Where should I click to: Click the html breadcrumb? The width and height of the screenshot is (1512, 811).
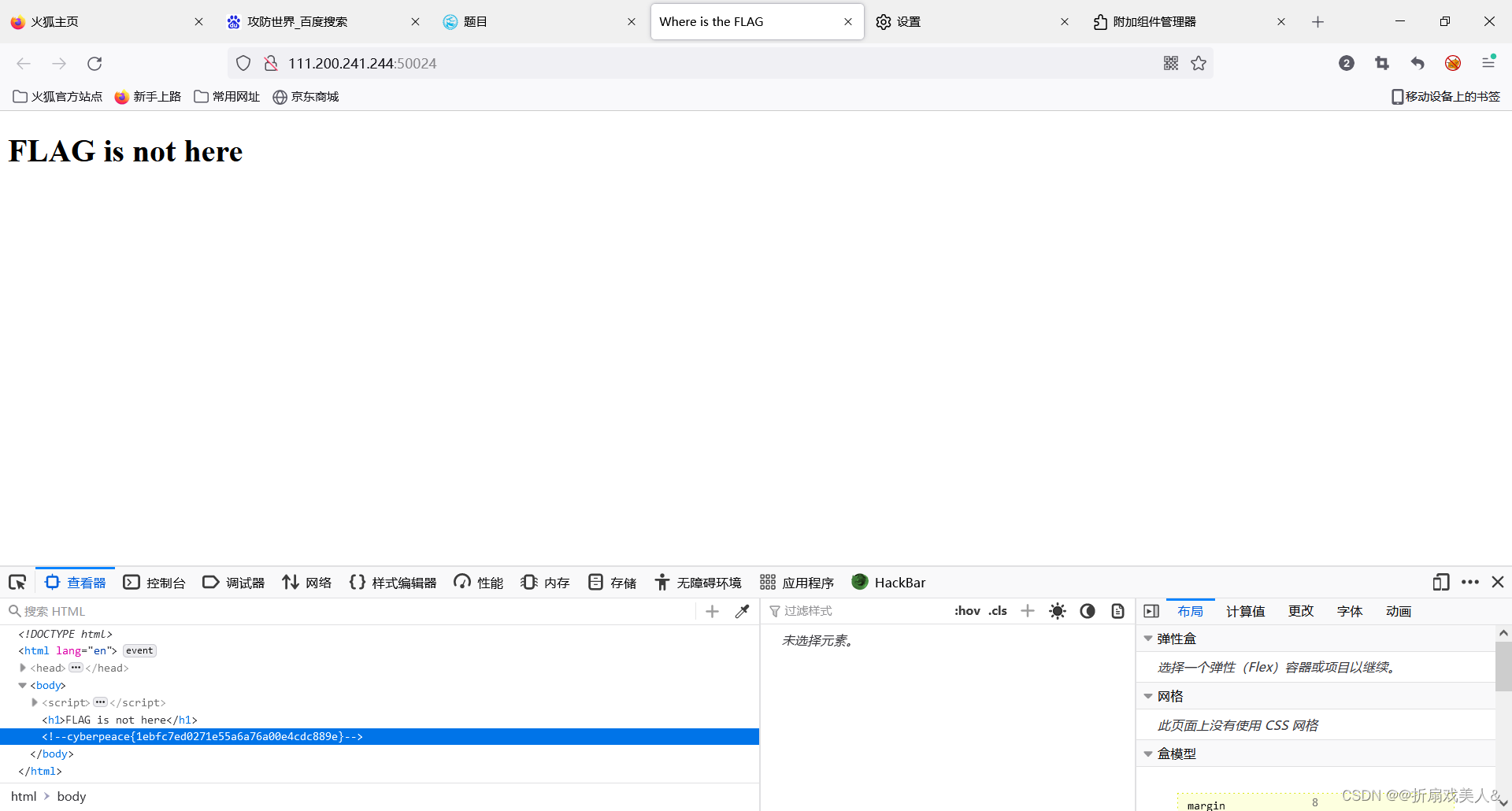coord(24,797)
